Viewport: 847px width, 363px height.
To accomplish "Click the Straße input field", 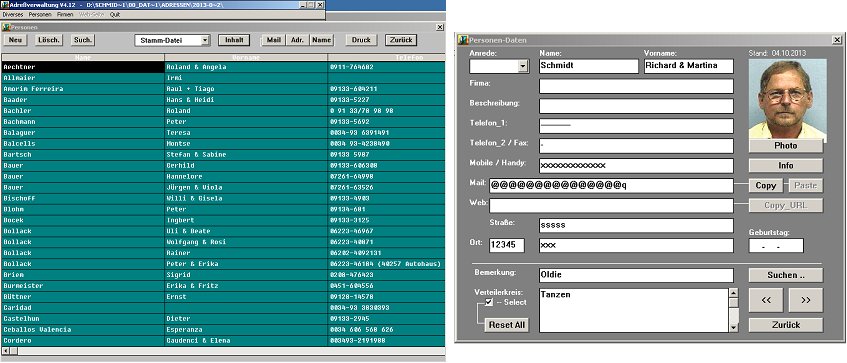I will [636, 225].
